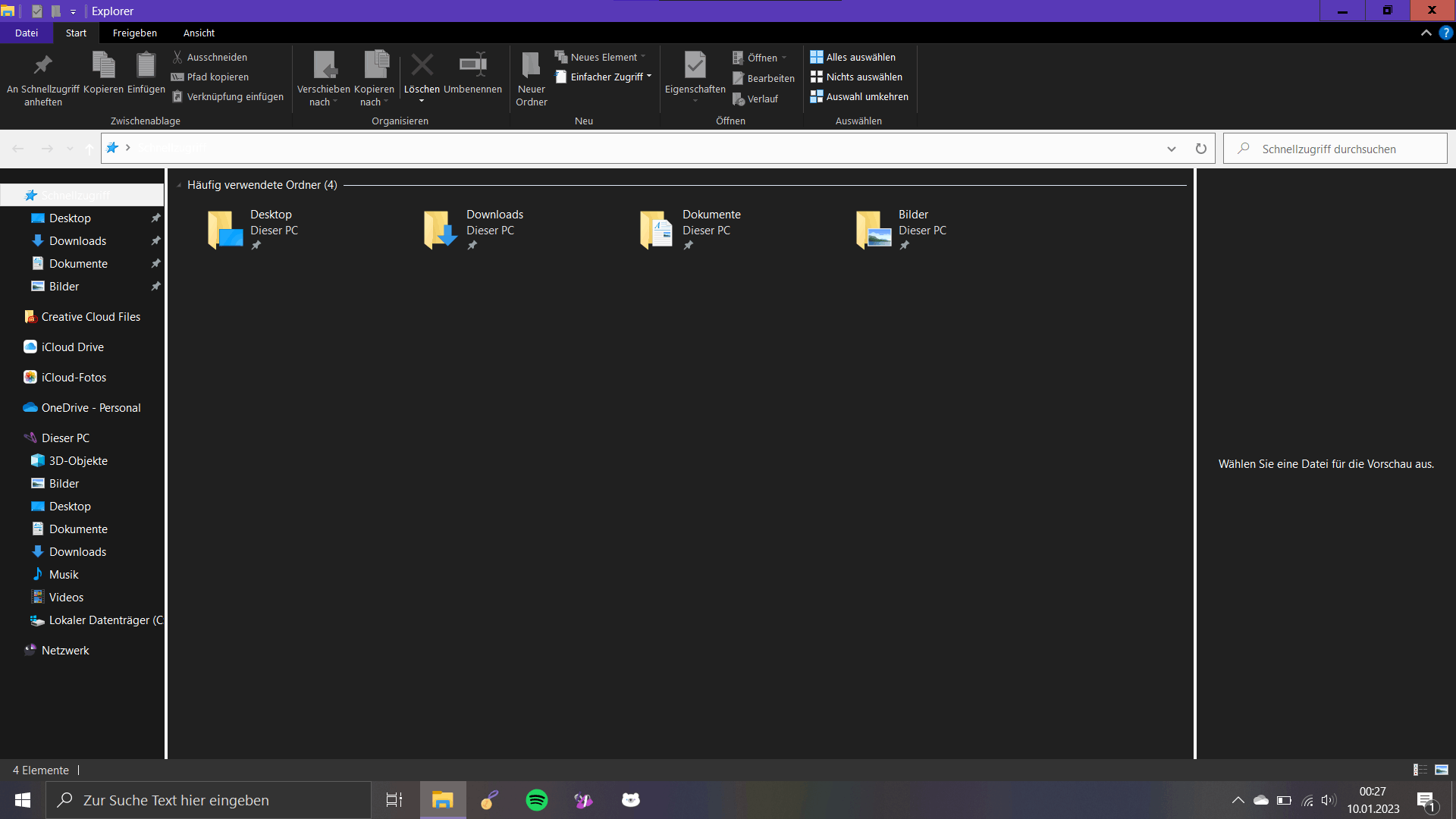
Task: Click Ausschneiden in the ribbon
Action: click(209, 57)
